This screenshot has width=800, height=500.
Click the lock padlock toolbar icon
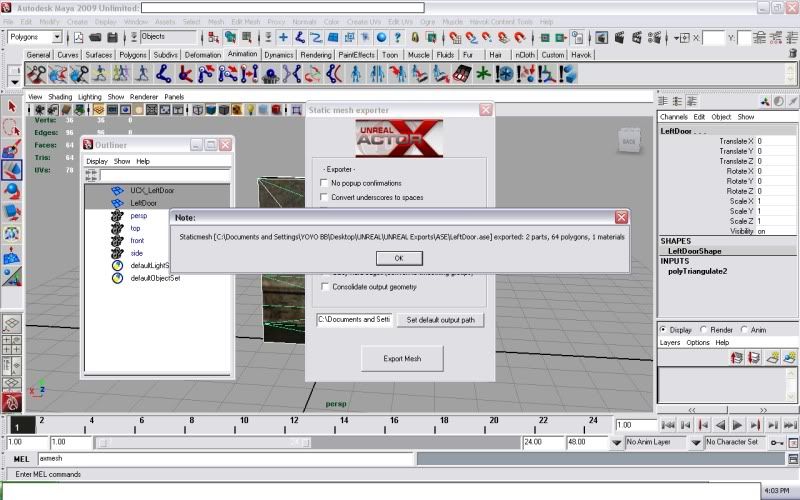pos(415,37)
